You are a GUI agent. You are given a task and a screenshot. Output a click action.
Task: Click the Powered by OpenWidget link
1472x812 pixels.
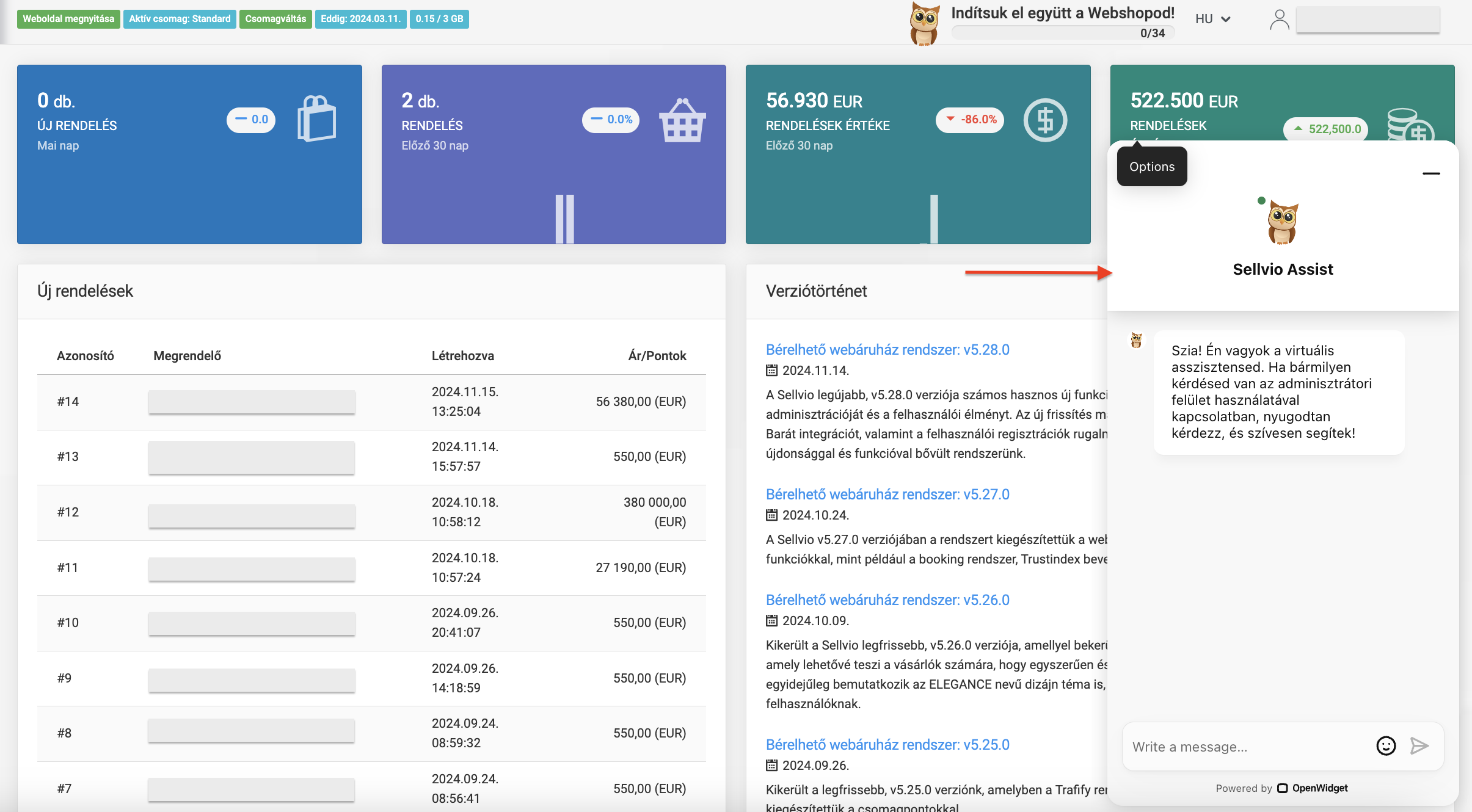pyautogui.click(x=1281, y=788)
